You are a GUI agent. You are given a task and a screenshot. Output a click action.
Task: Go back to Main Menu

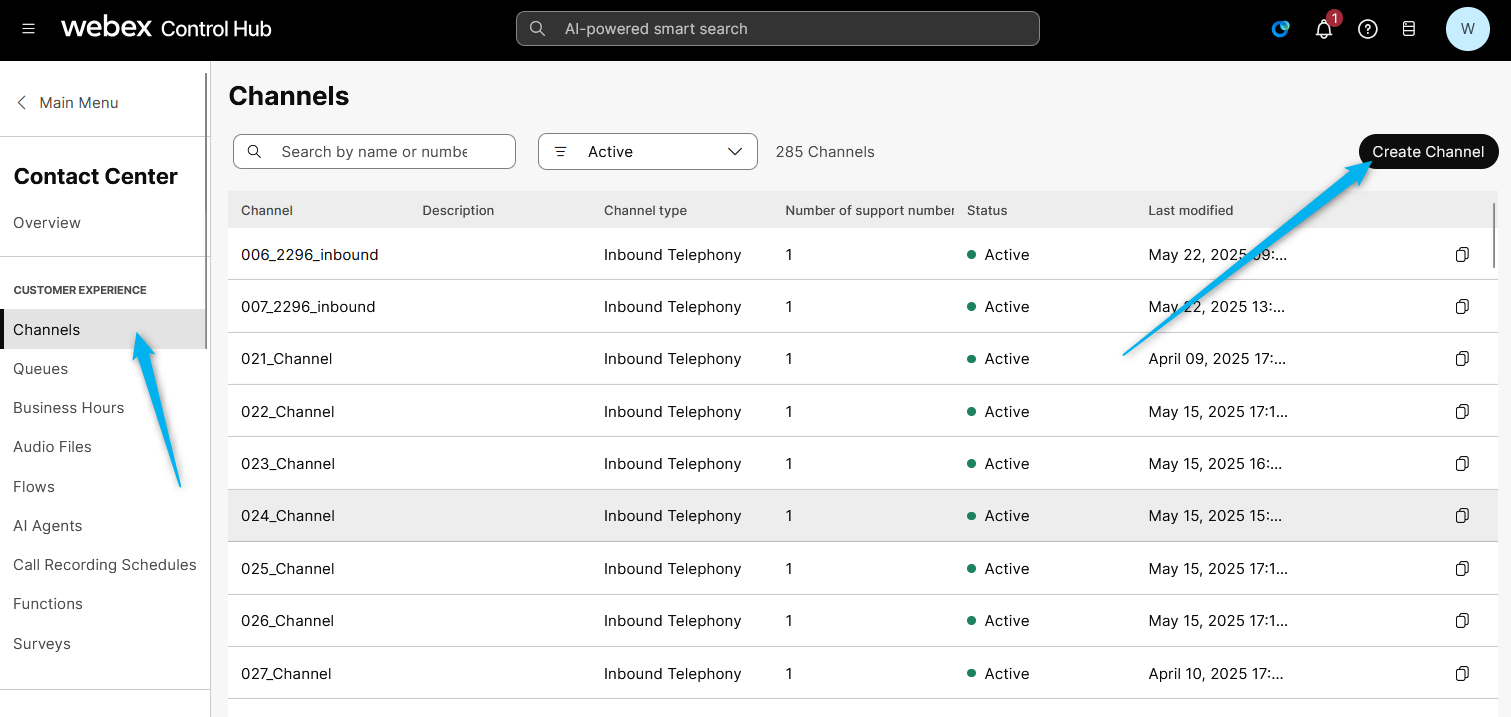pos(67,103)
